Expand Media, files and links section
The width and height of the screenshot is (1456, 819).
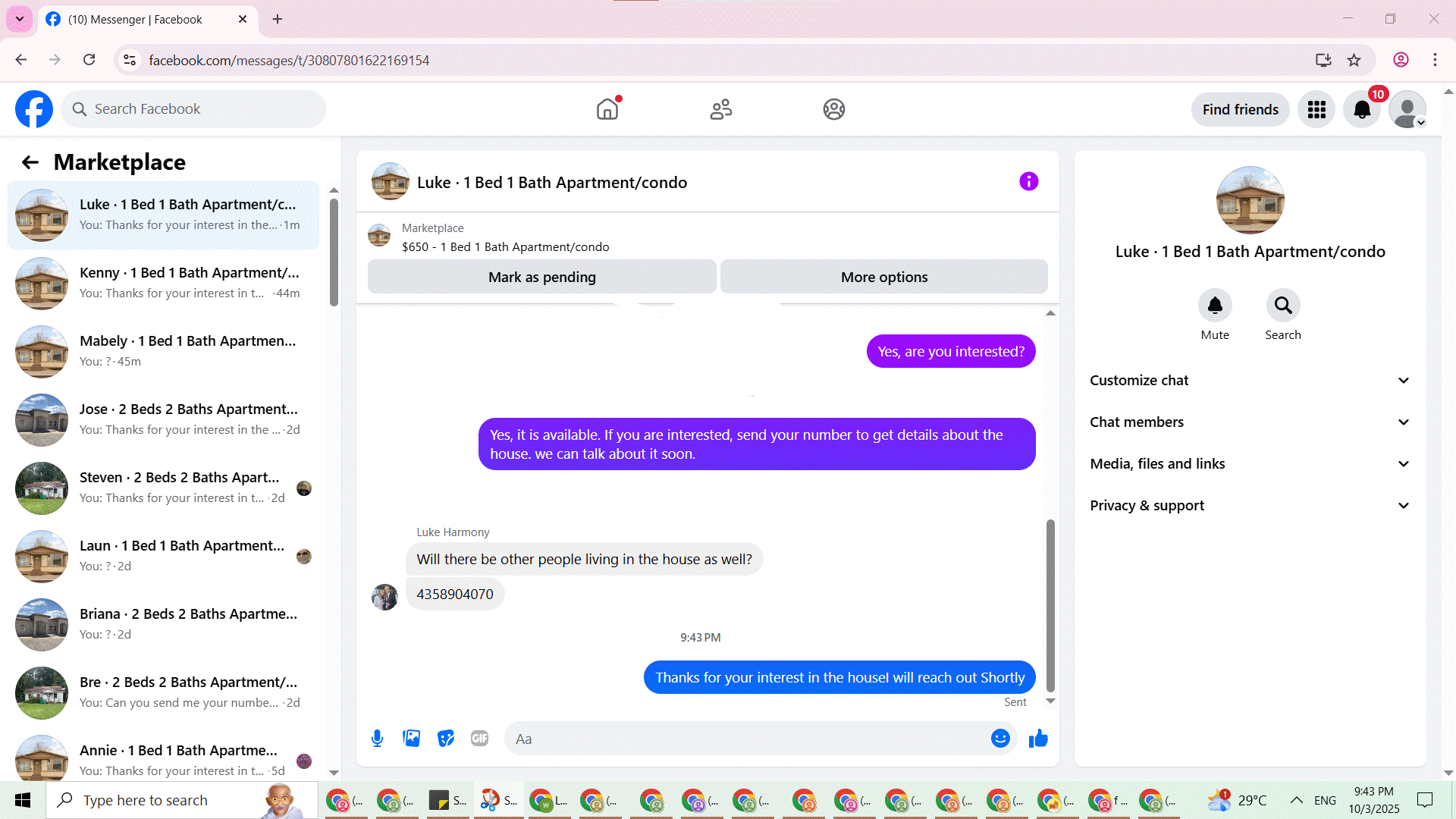[1250, 464]
